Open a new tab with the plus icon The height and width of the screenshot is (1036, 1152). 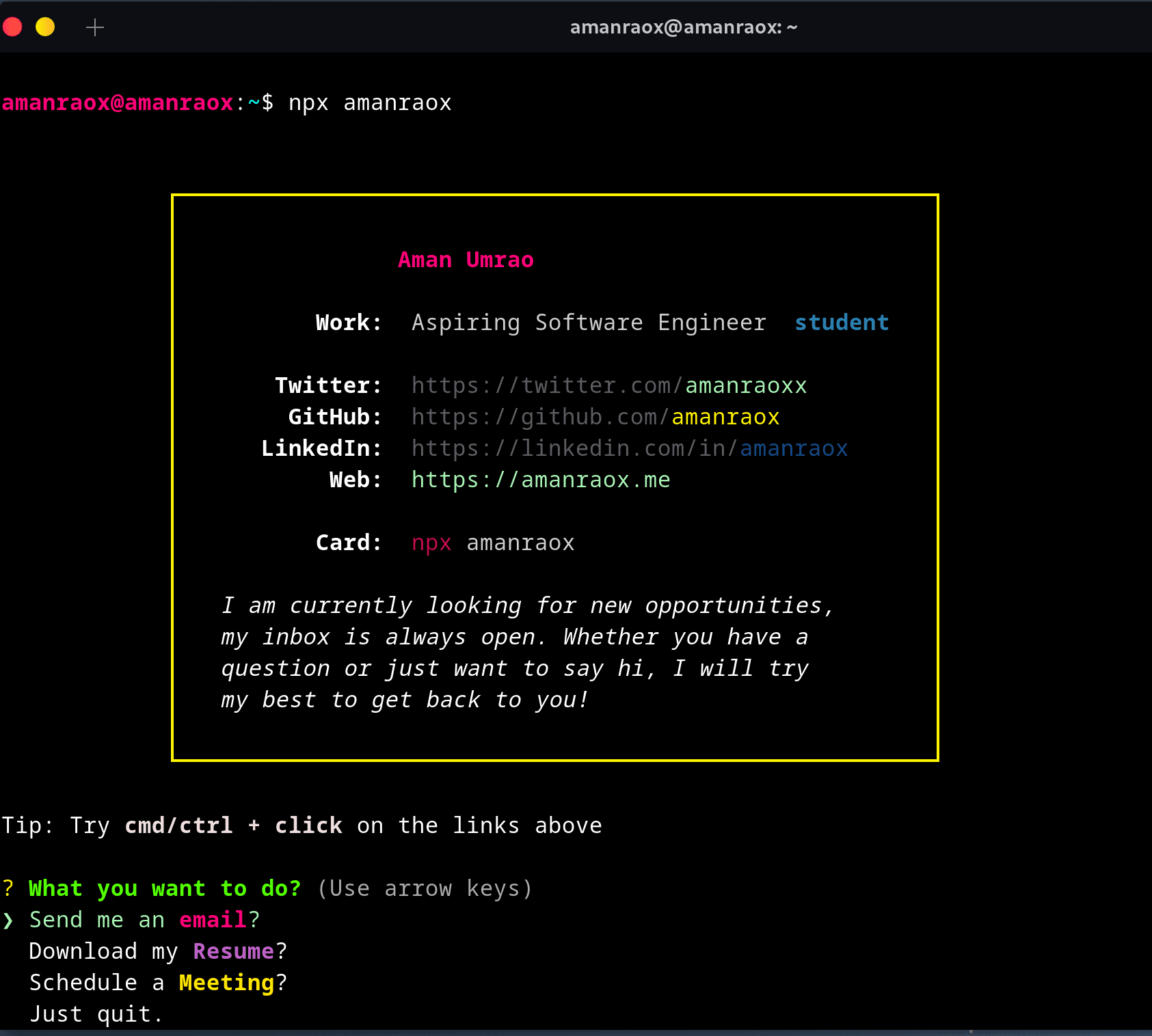[x=95, y=27]
